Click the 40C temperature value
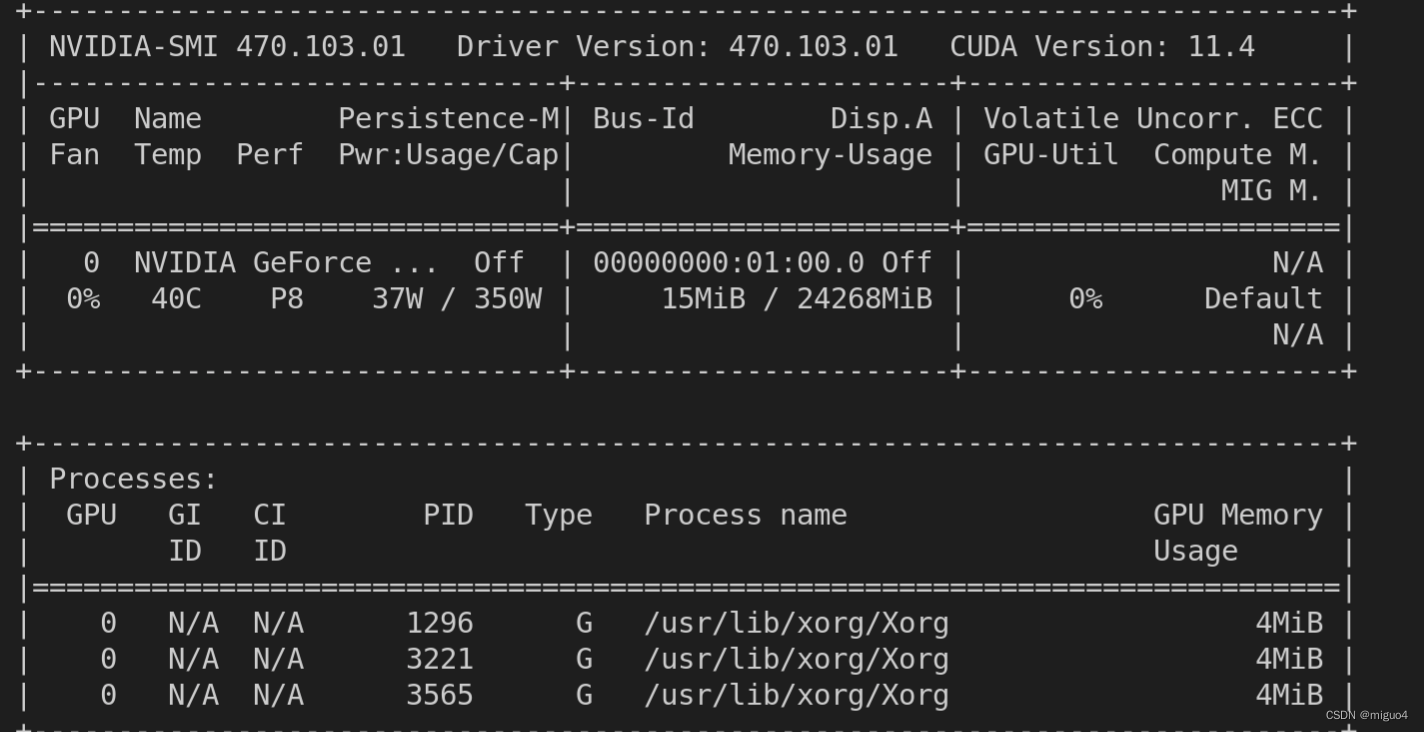Screen dimensions: 1424x732 (x=176, y=299)
